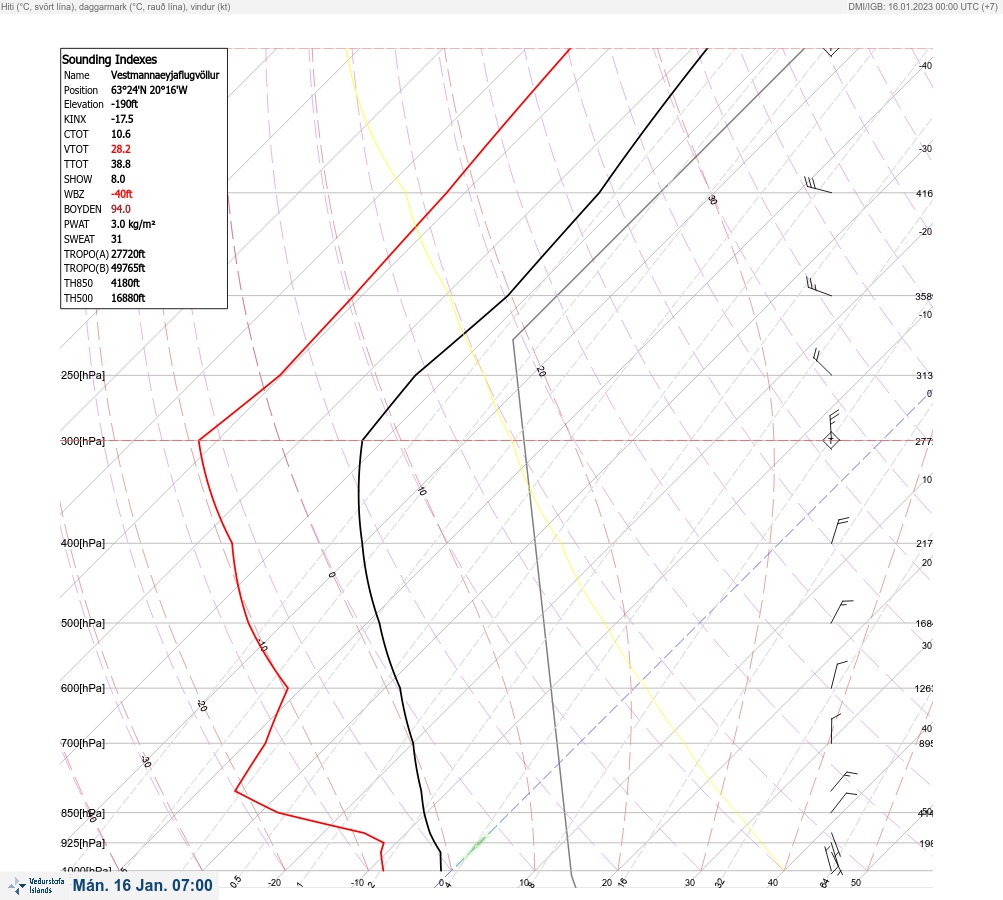Viewport: 1003px width, 900px height.
Task: Click TROPO(B) value 49765ft
Action: (128, 268)
